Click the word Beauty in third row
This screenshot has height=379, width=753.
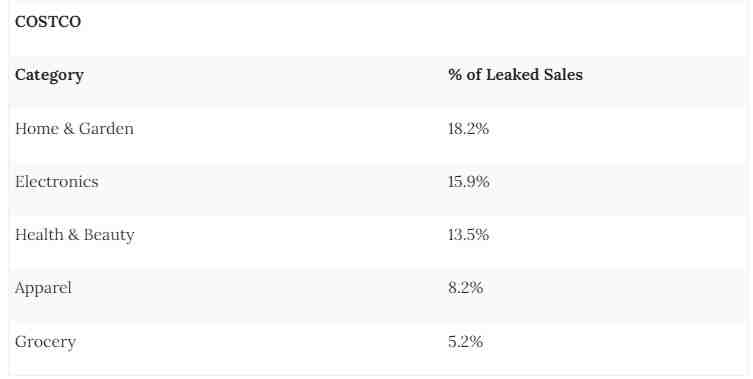(x=109, y=235)
